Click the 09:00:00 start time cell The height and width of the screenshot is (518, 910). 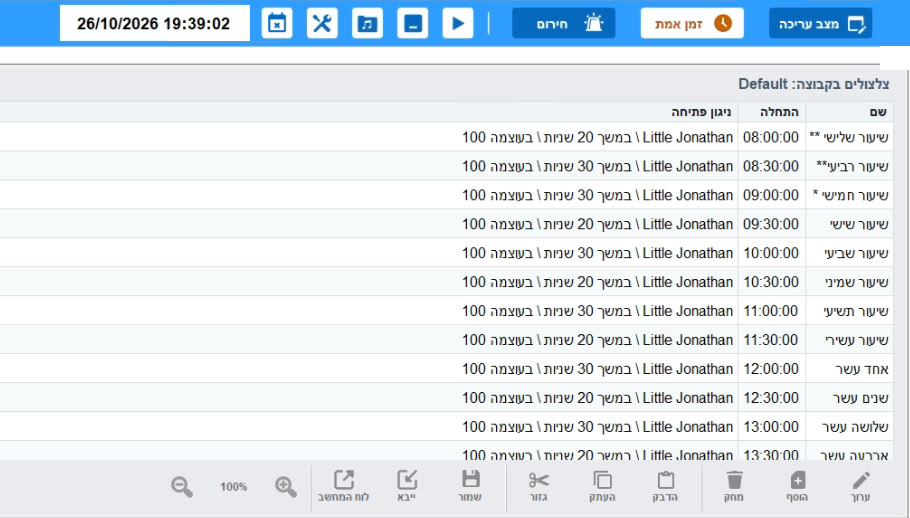pyautogui.click(x=771, y=195)
